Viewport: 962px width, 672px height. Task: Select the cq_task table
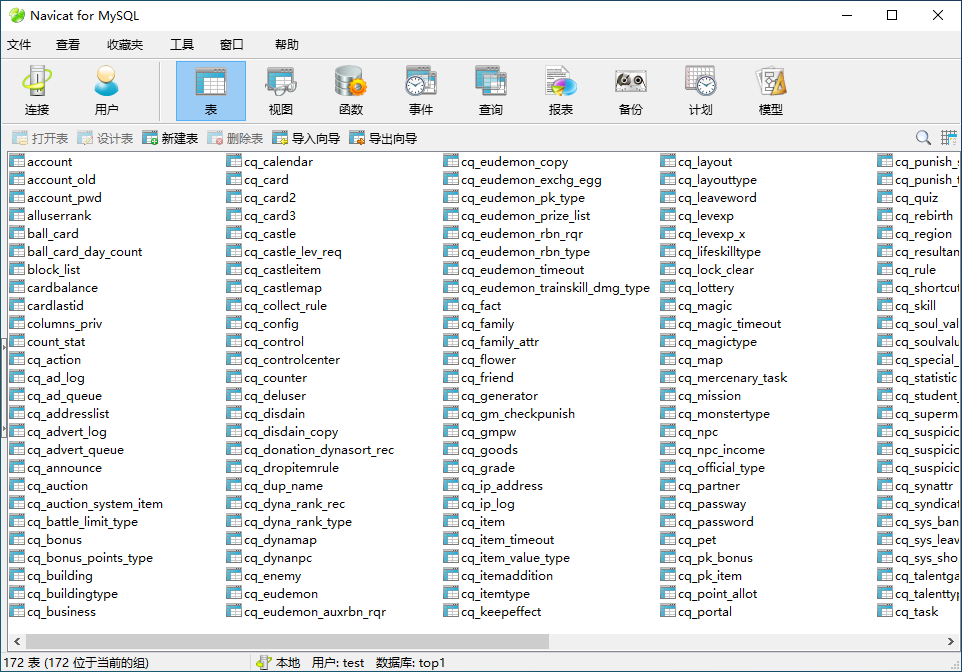pyautogui.click(x=917, y=612)
